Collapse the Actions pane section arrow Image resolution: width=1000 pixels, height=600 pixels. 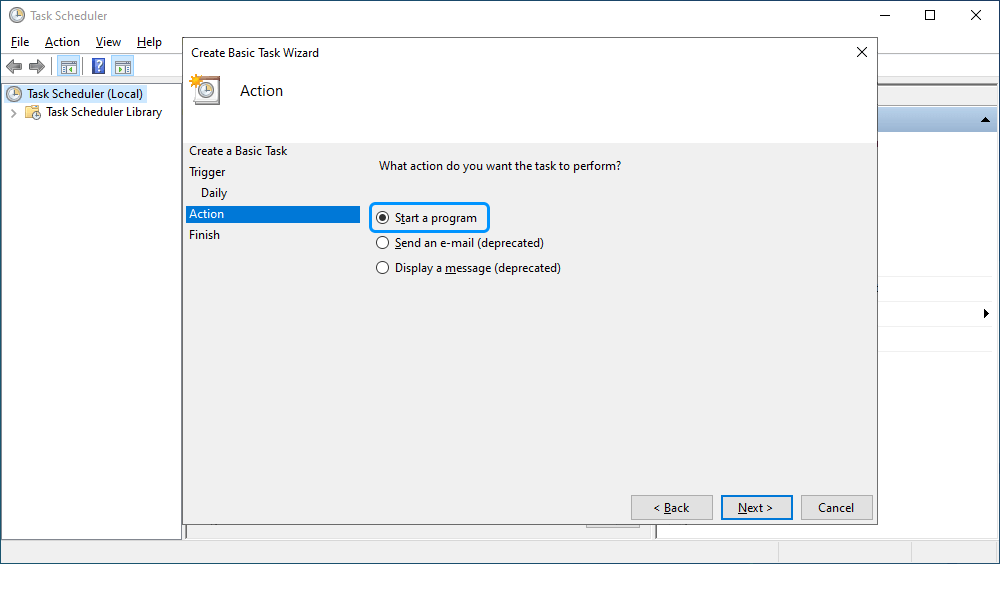[985, 120]
